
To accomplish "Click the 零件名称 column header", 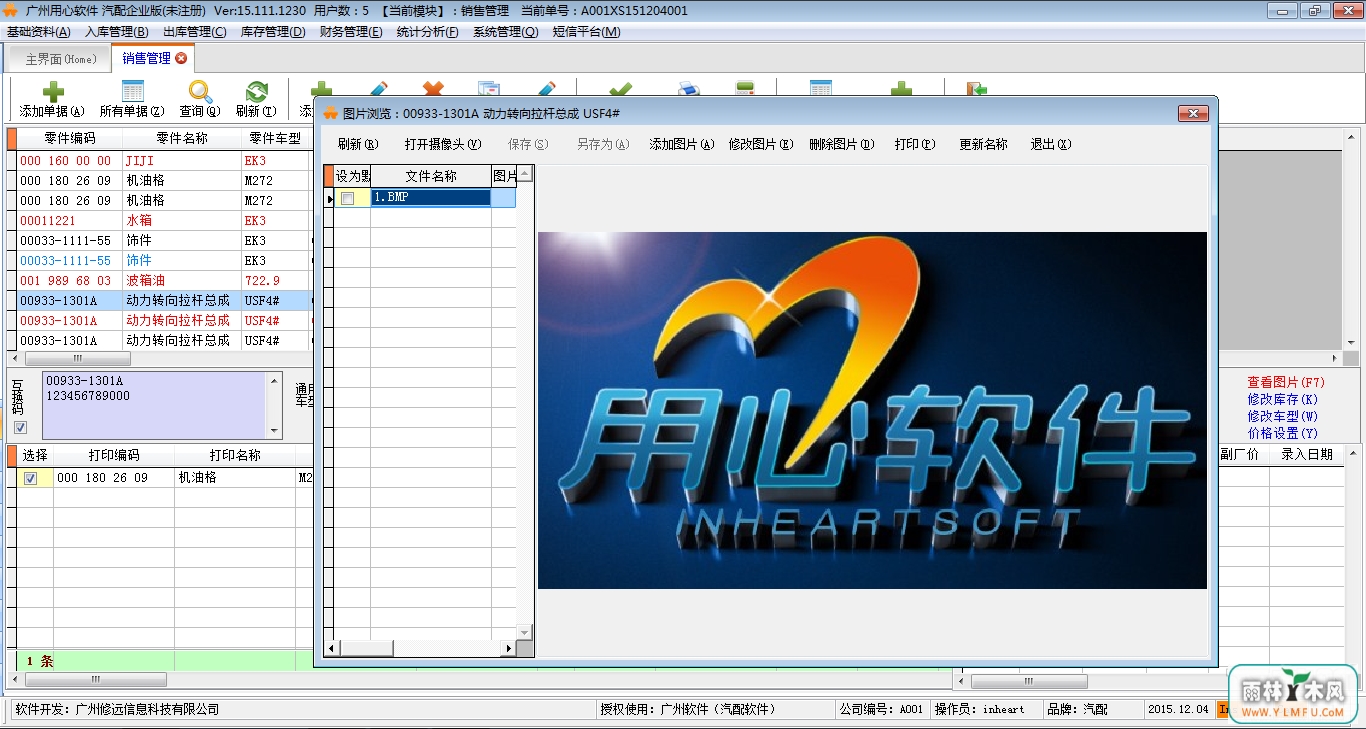I will 182,138.
